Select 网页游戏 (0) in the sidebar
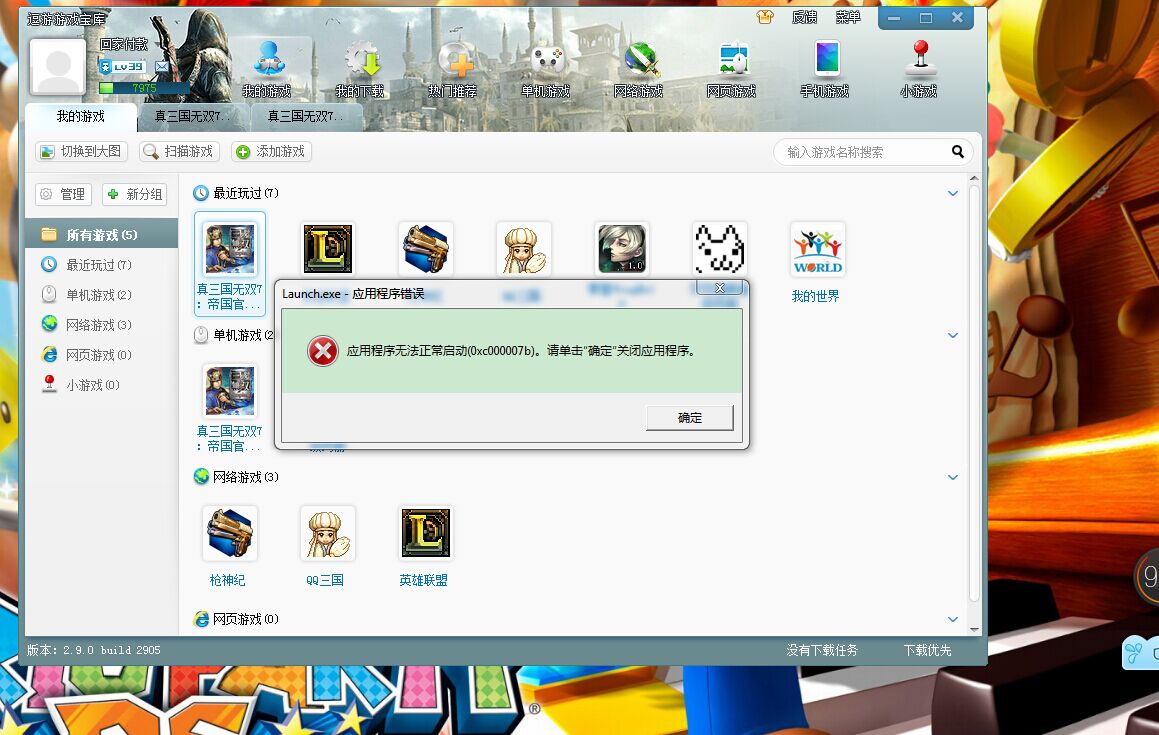Image resolution: width=1159 pixels, height=735 pixels. pyautogui.click(x=101, y=355)
